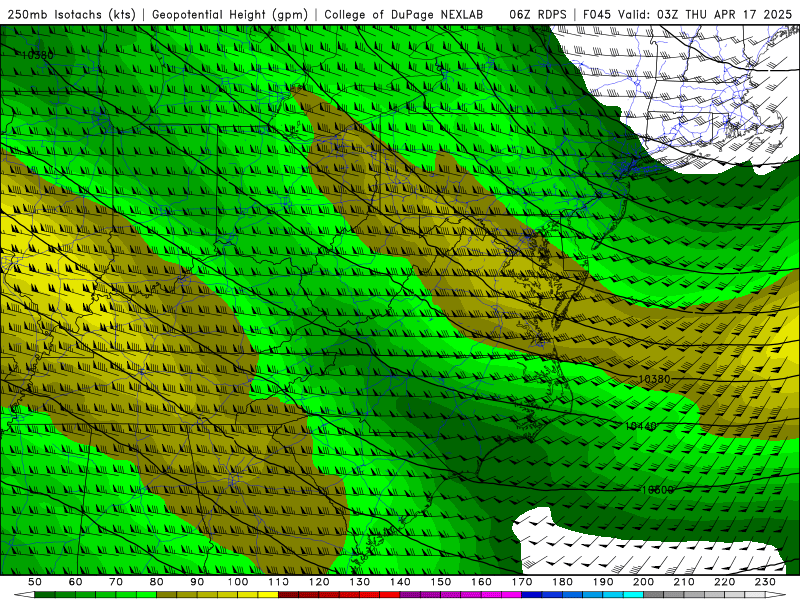800x600 pixels.
Task: Click the 'College of DuPage NEXLAB' label
Action: (x=403, y=14)
